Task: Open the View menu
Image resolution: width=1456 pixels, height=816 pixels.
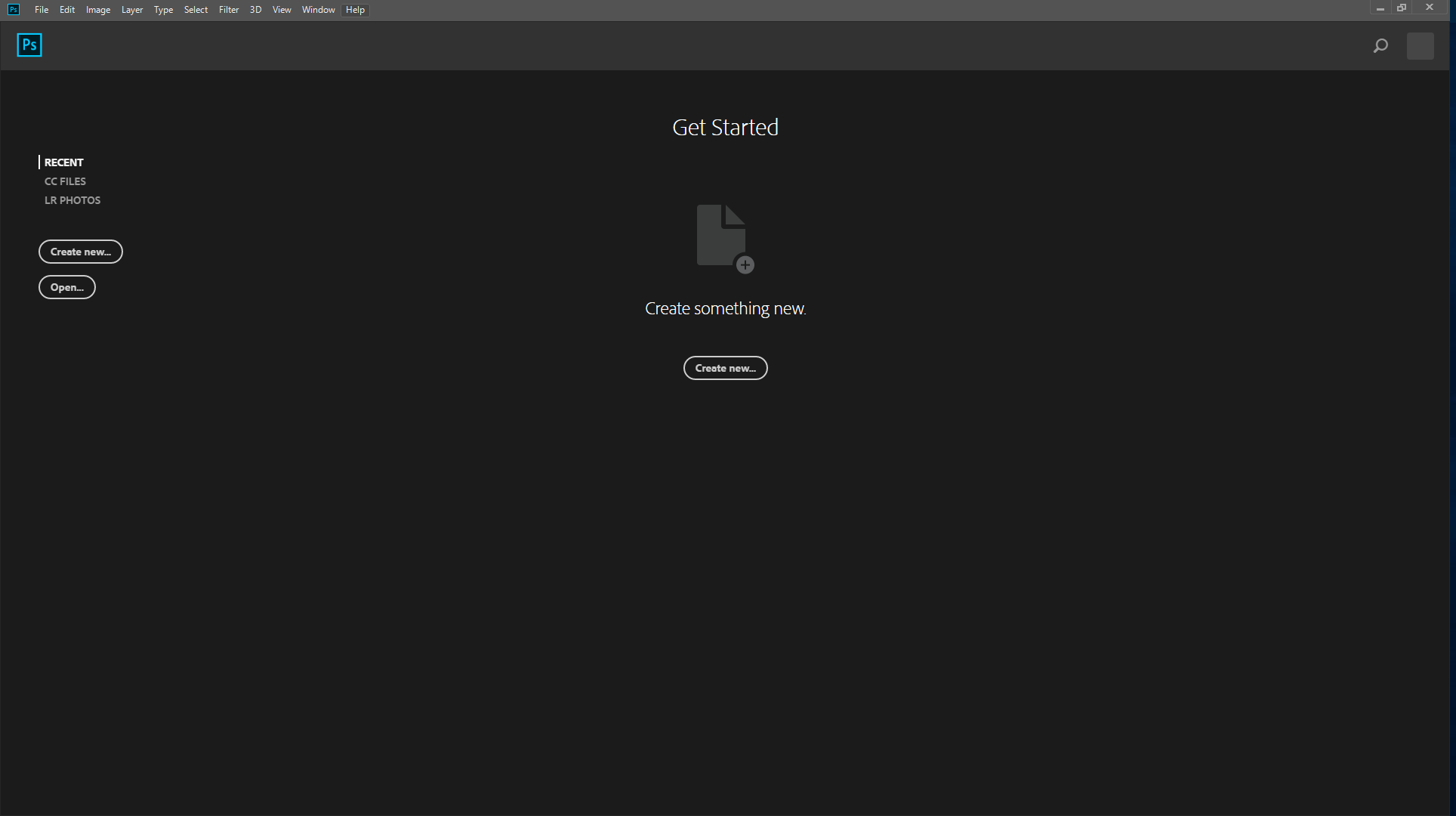Action: (282, 10)
